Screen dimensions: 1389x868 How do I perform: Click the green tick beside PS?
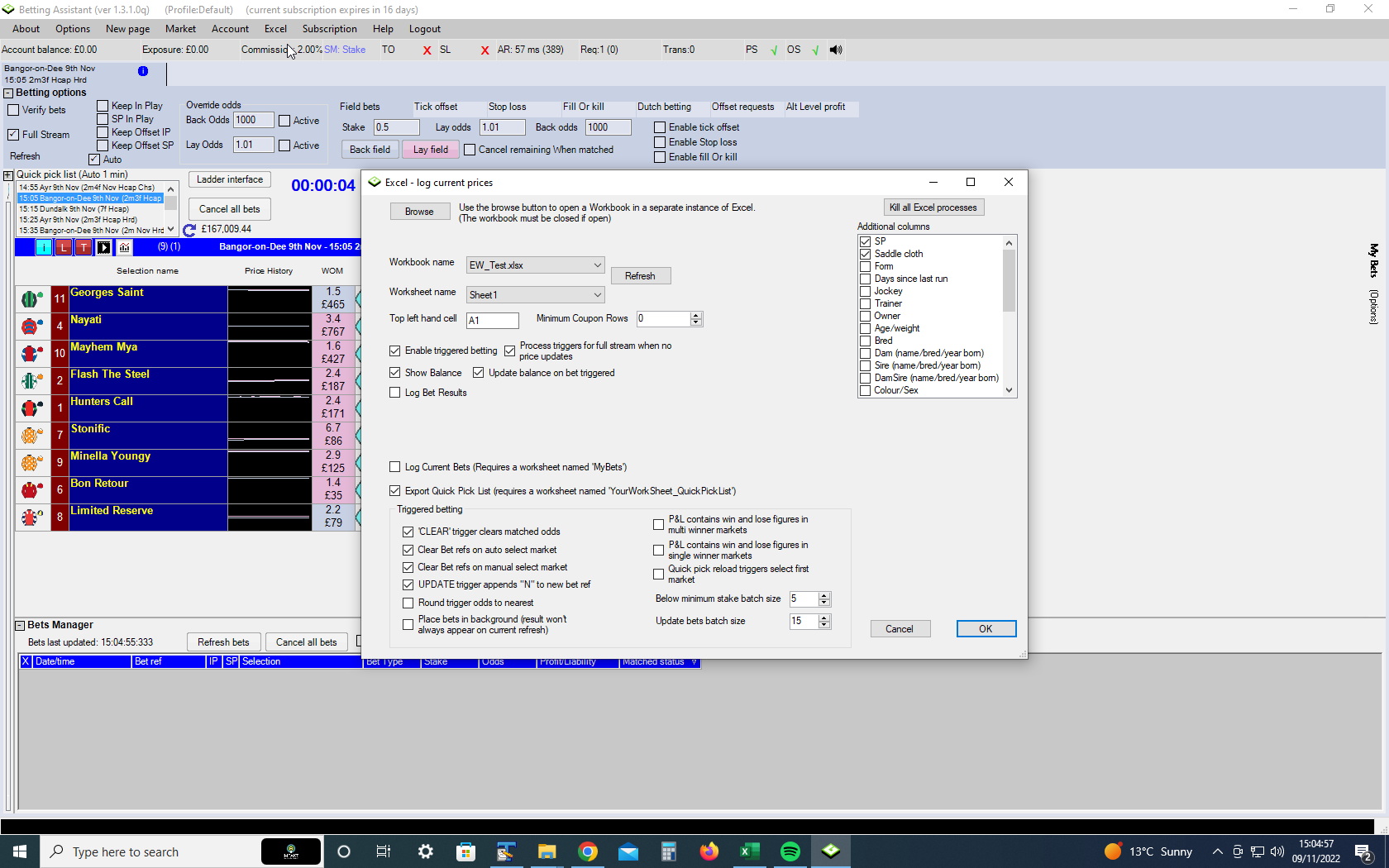(774, 50)
